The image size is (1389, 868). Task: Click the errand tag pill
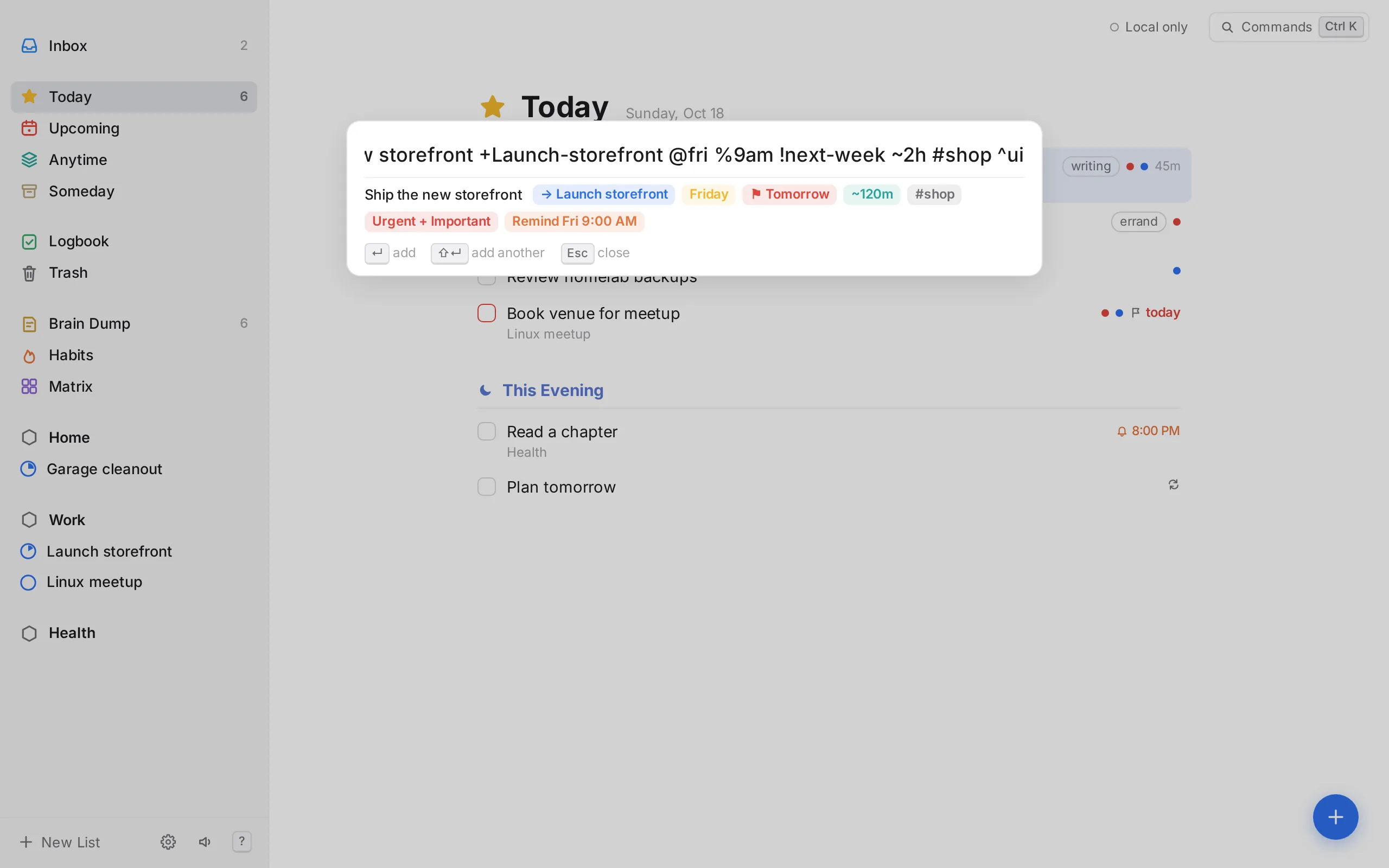click(x=1138, y=221)
